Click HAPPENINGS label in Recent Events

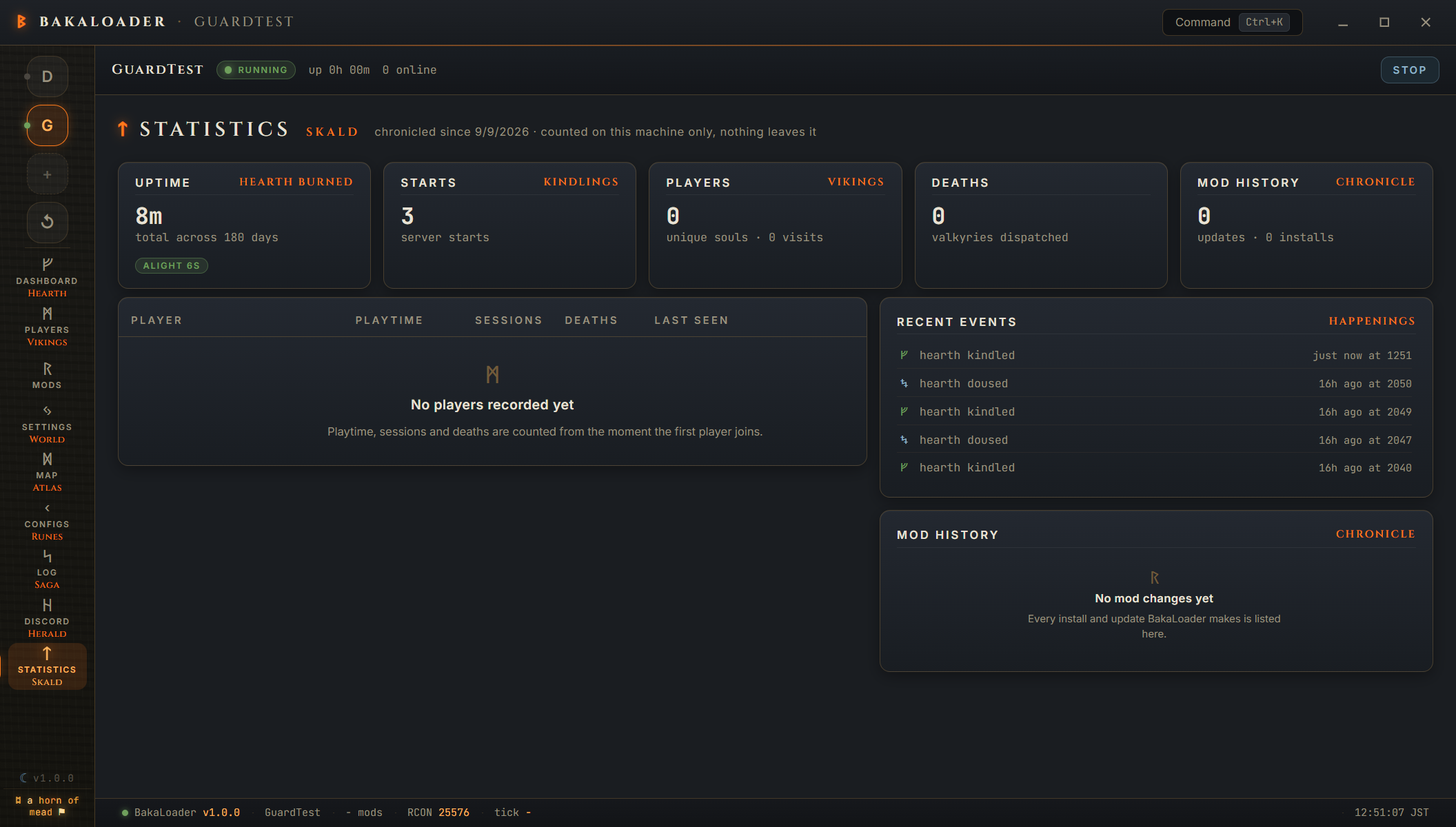pyautogui.click(x=1372, y=321)
